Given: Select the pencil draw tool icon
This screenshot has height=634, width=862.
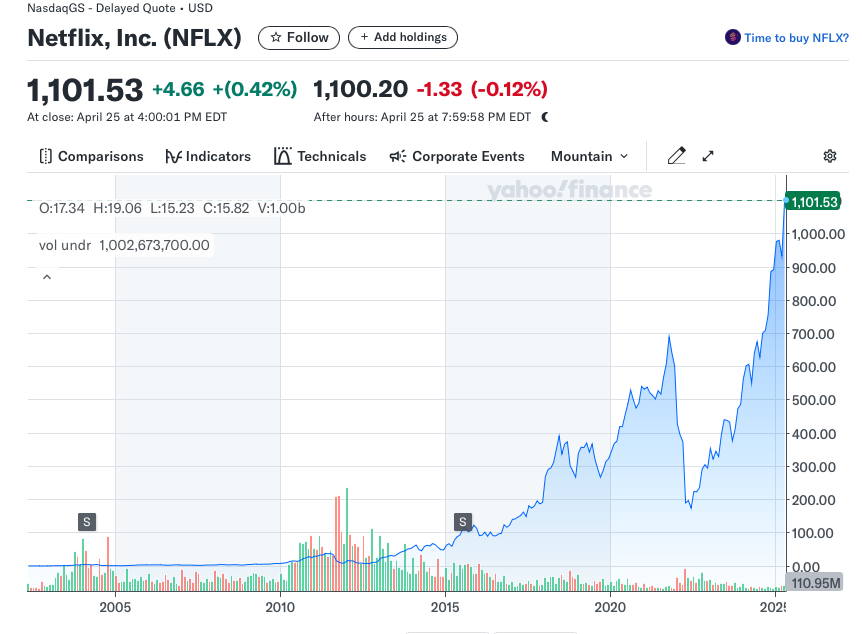Looking at the screenshot, I should tap(676, 156).
